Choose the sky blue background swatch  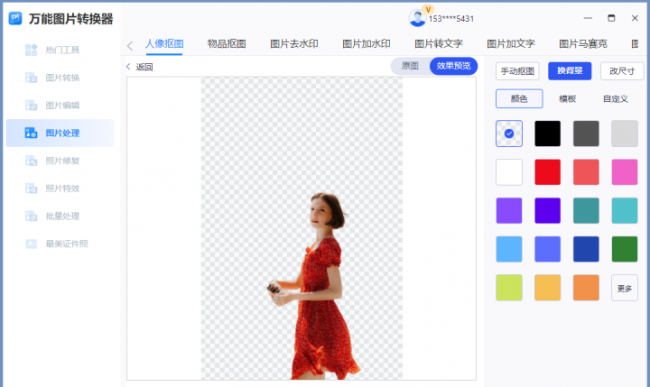coord(509,249)
